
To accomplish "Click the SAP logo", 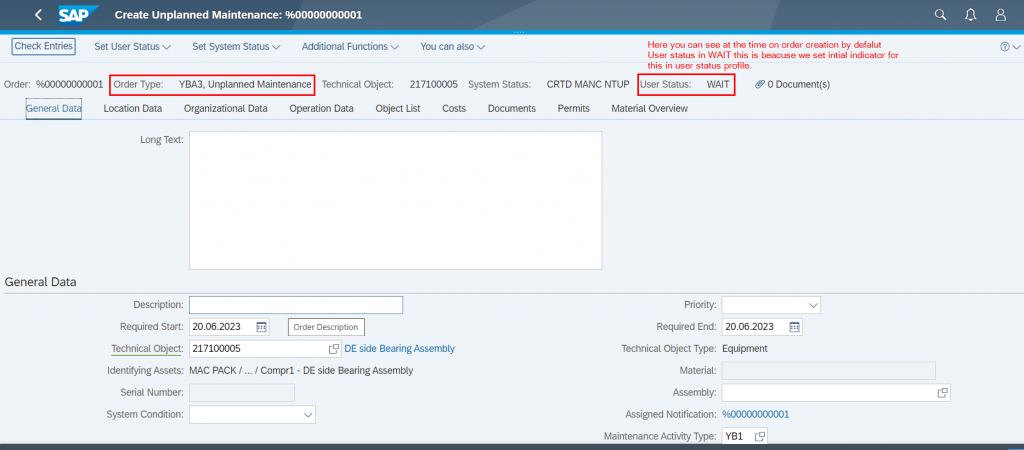I will pyautogui.click(x=78, y=14).
